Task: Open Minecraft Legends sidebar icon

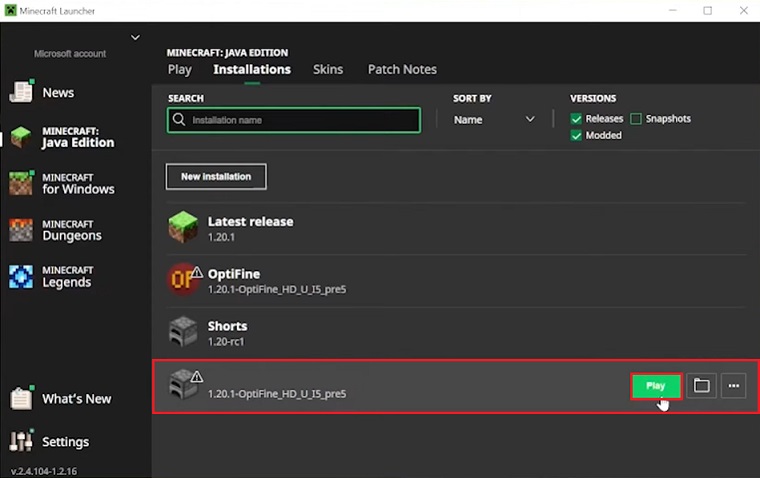Action: (x=21, y=276)
